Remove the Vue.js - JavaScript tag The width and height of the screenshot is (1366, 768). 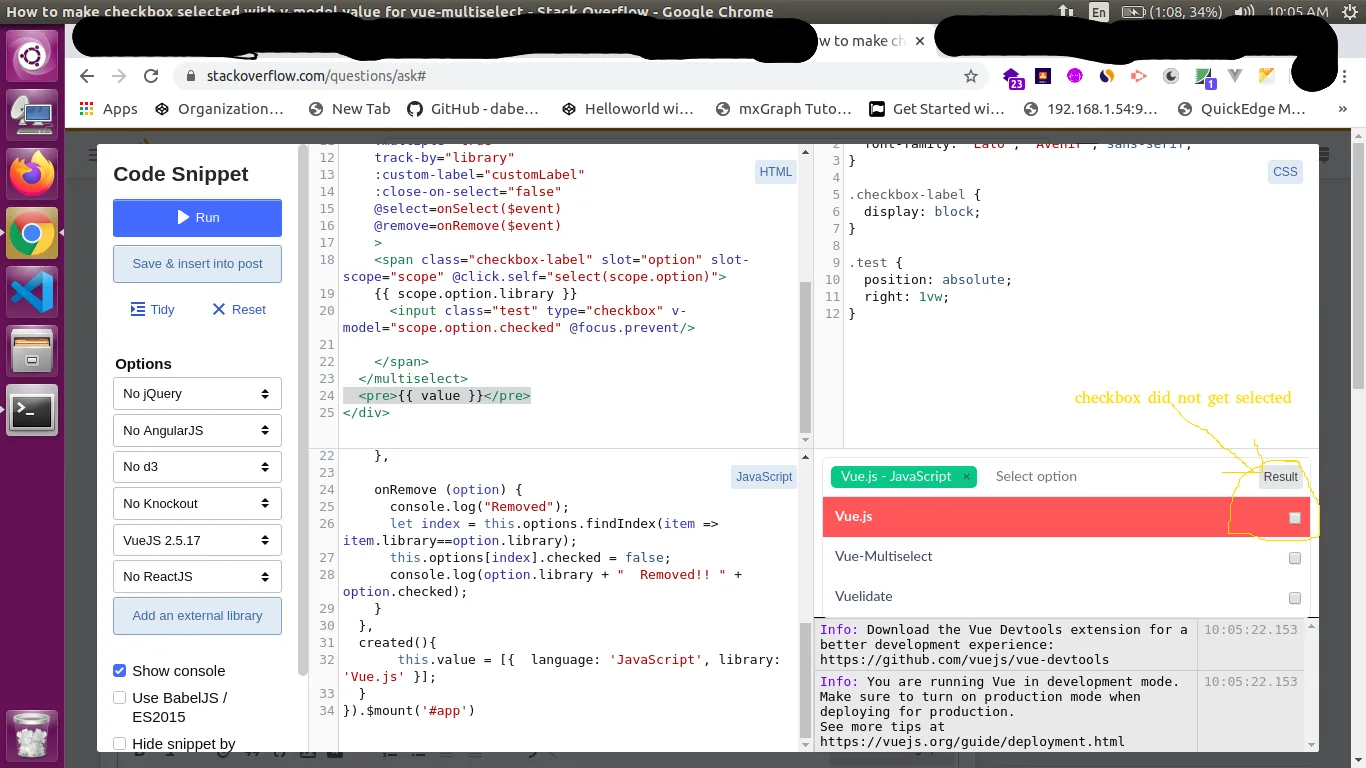click(966, 477)
